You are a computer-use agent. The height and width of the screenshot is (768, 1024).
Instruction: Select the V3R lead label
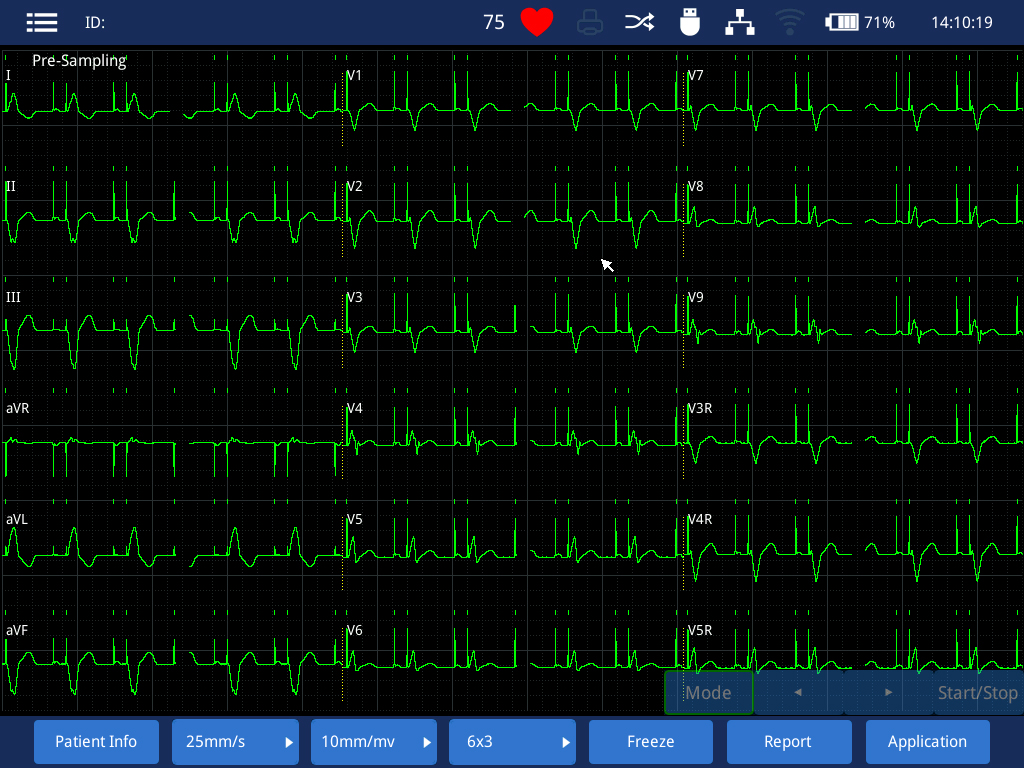[700, 408]
